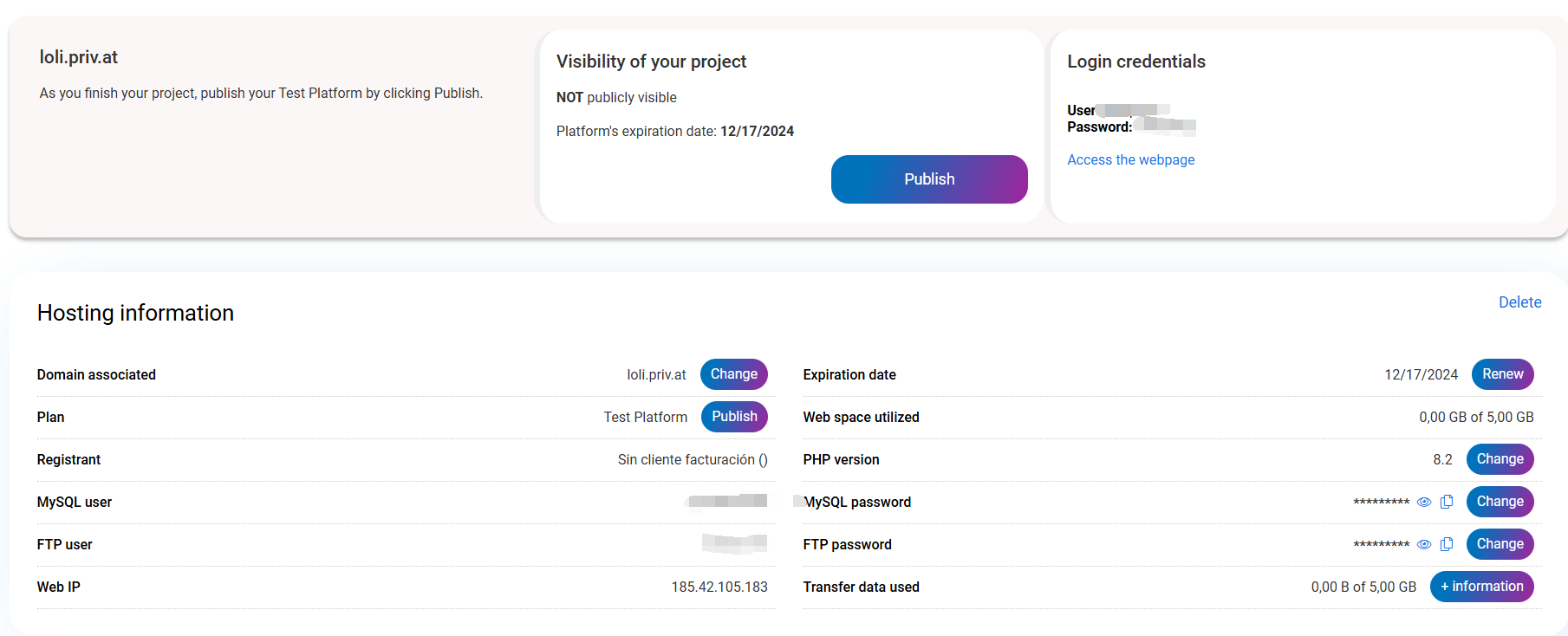
Task: Change the associated domain loli.priv.at
Action: 733,374
